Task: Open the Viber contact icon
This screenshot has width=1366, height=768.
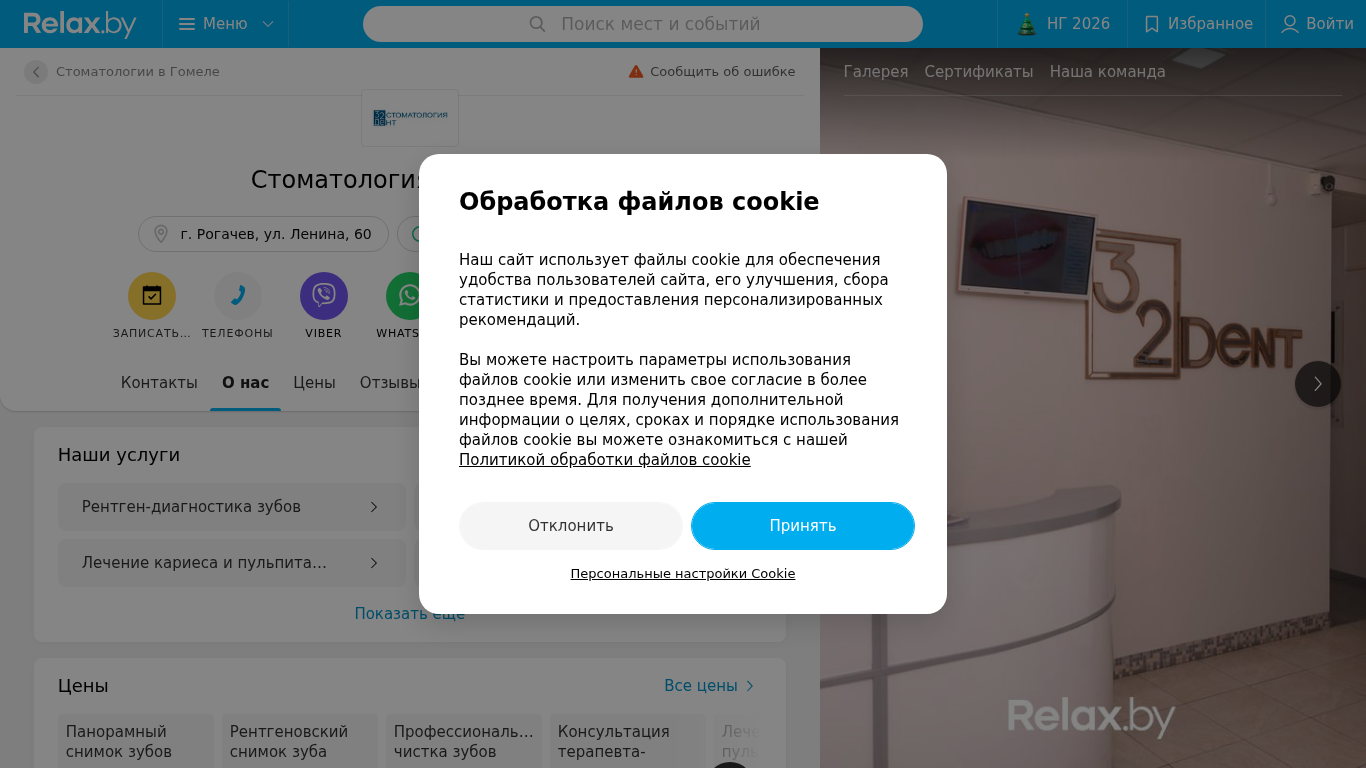Action: click(324, 296)
